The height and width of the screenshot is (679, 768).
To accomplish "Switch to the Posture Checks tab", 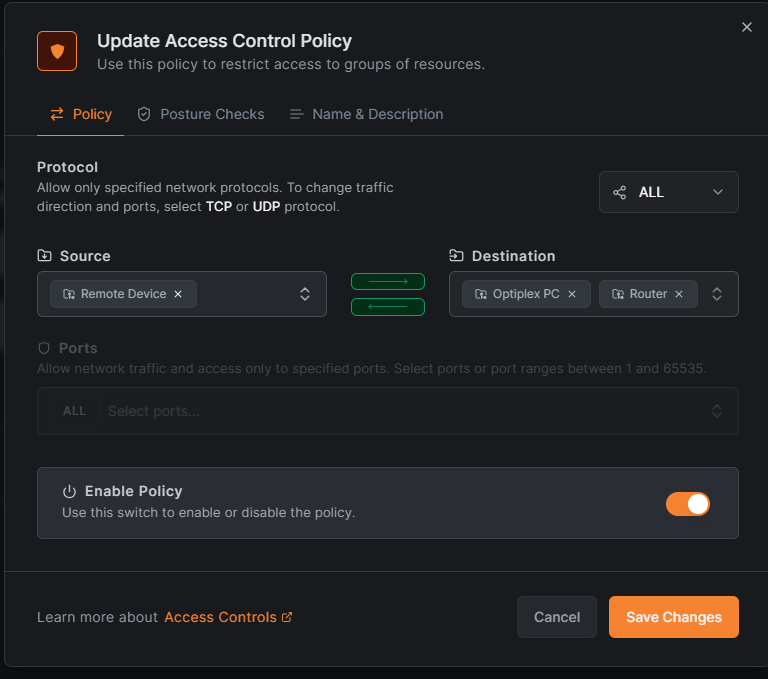I will tap(201, 114).
